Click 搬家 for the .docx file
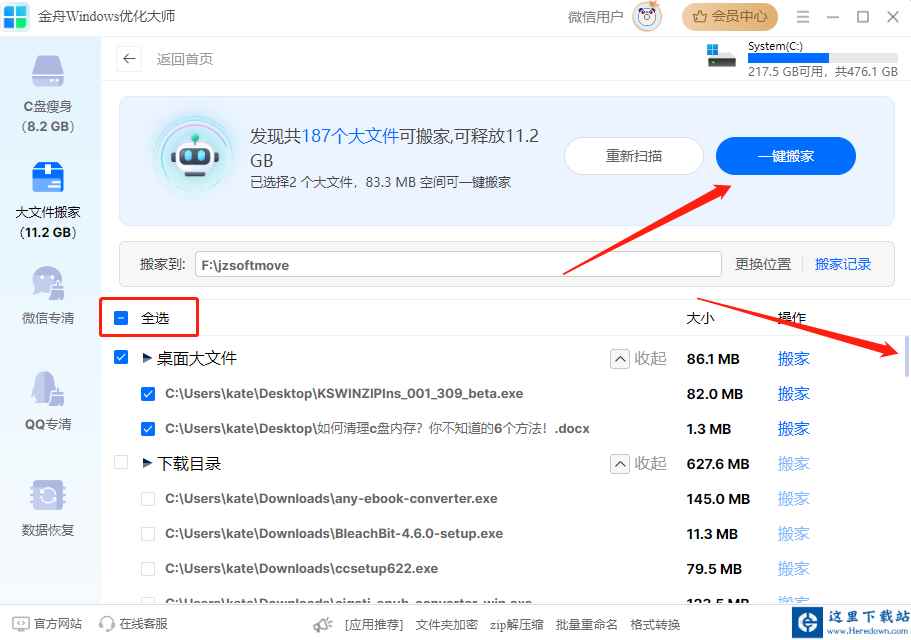Image resolution: width=911 pixels, height=640 pixels. (x=794, y=429)
